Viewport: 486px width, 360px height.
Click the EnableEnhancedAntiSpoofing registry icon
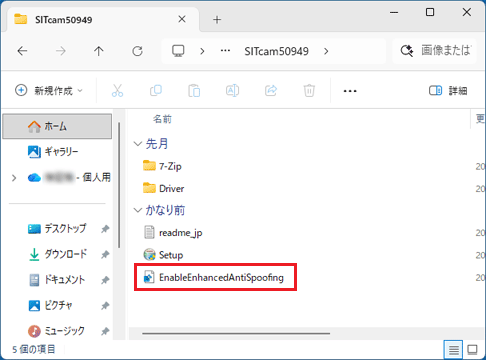(x=149, y=277)
